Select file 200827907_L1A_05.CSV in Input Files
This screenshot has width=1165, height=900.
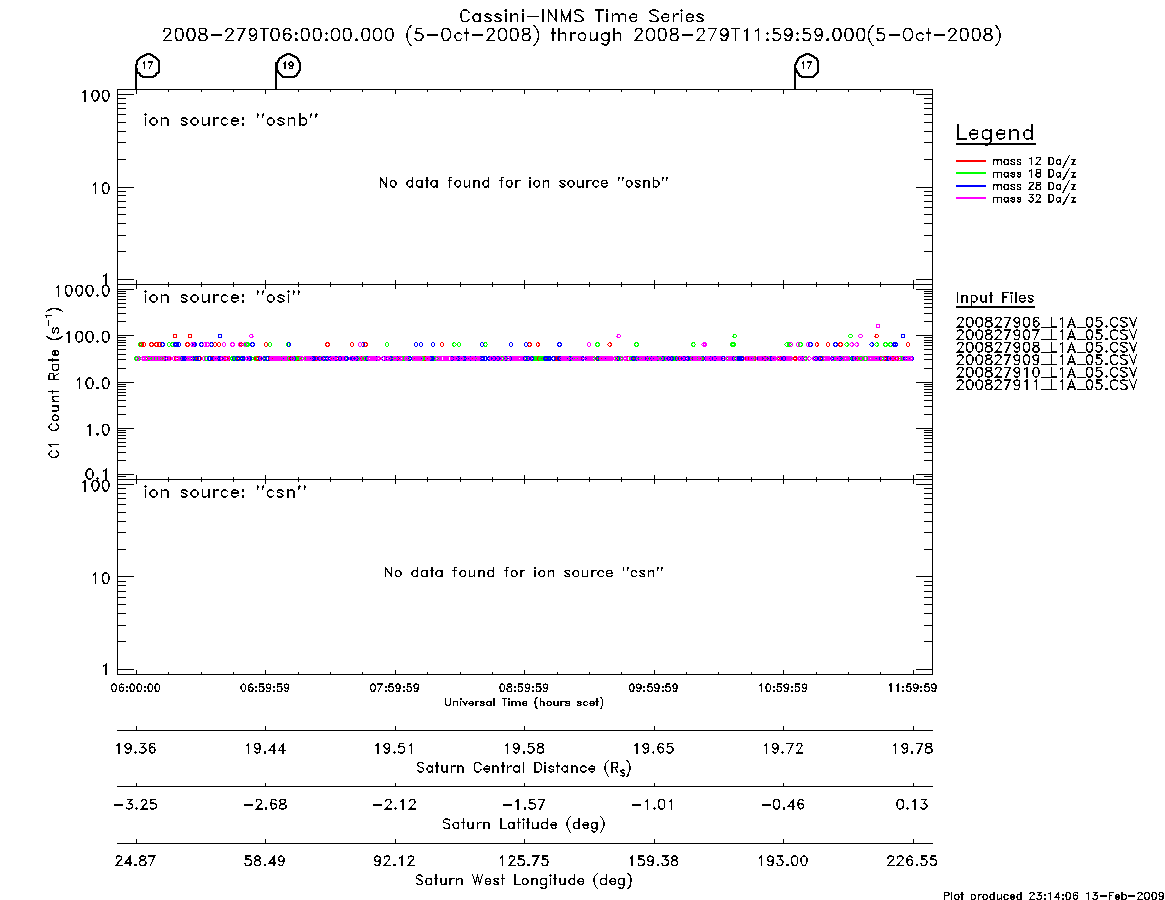click(1046, 335)
